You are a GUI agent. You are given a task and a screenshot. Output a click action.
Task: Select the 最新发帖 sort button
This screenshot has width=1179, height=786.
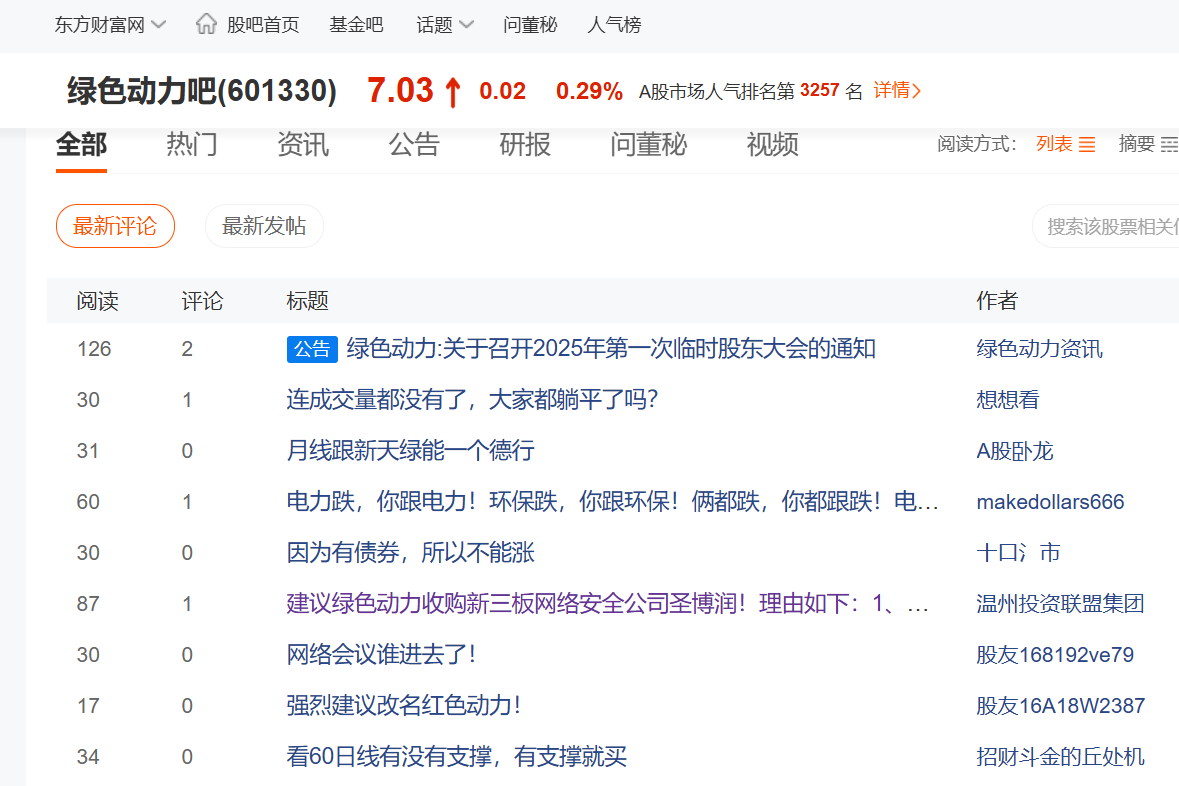pyautogui.click(x=264, y=226)
